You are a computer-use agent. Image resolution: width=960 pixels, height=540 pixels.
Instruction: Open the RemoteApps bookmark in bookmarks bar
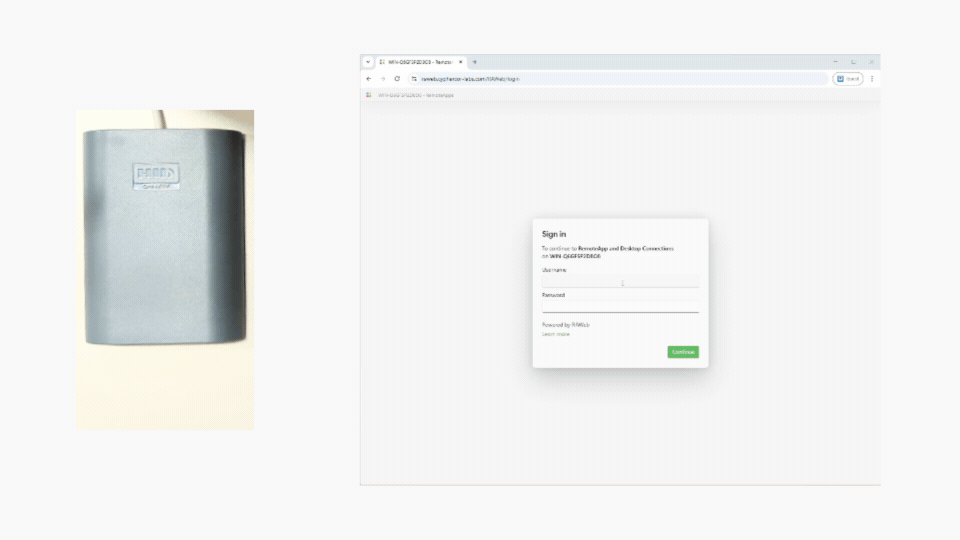coord(410,95)
